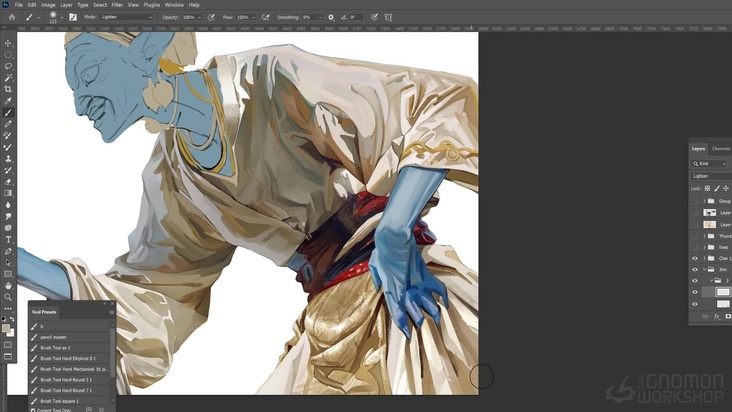The image size is (732, 412).
Task: Open the Opacity slider arrow
Action: (x=200, y=17)
